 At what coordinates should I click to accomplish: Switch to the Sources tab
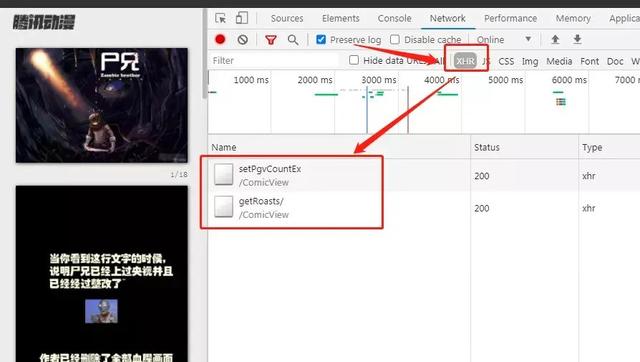click(x=287, y=18)
